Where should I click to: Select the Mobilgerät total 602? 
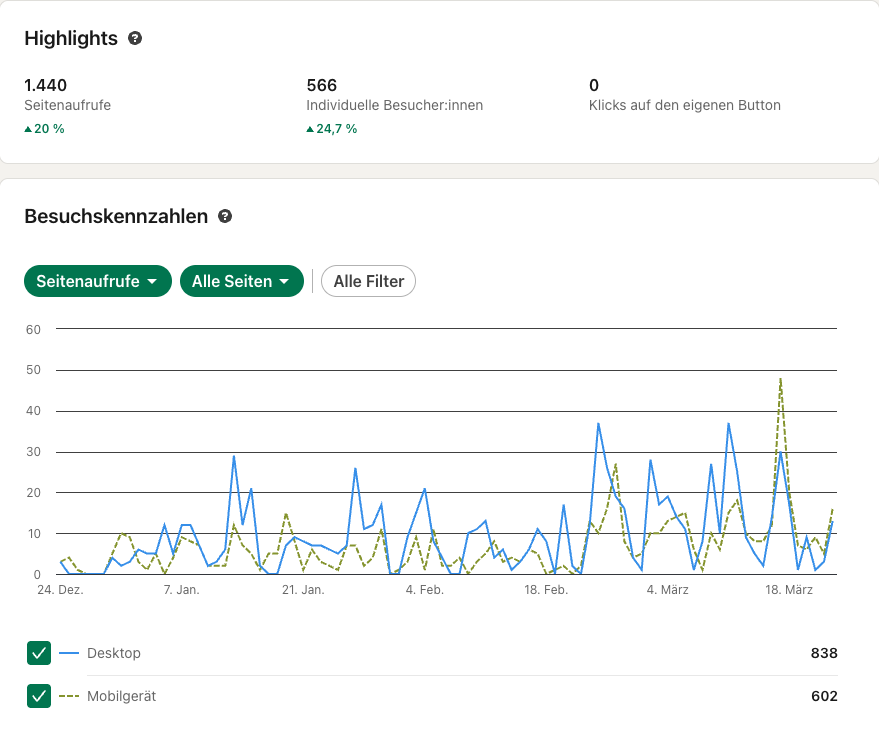tap(824, 696)
